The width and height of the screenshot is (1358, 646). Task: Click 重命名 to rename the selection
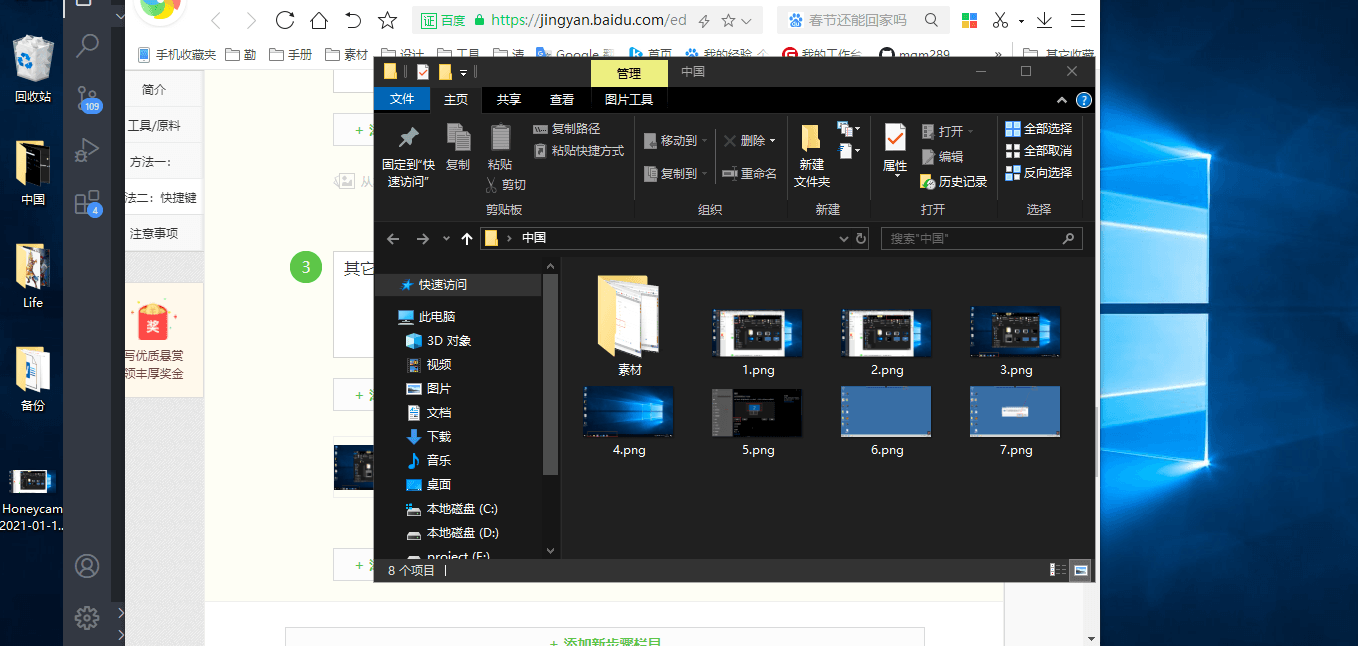[758, 172]
